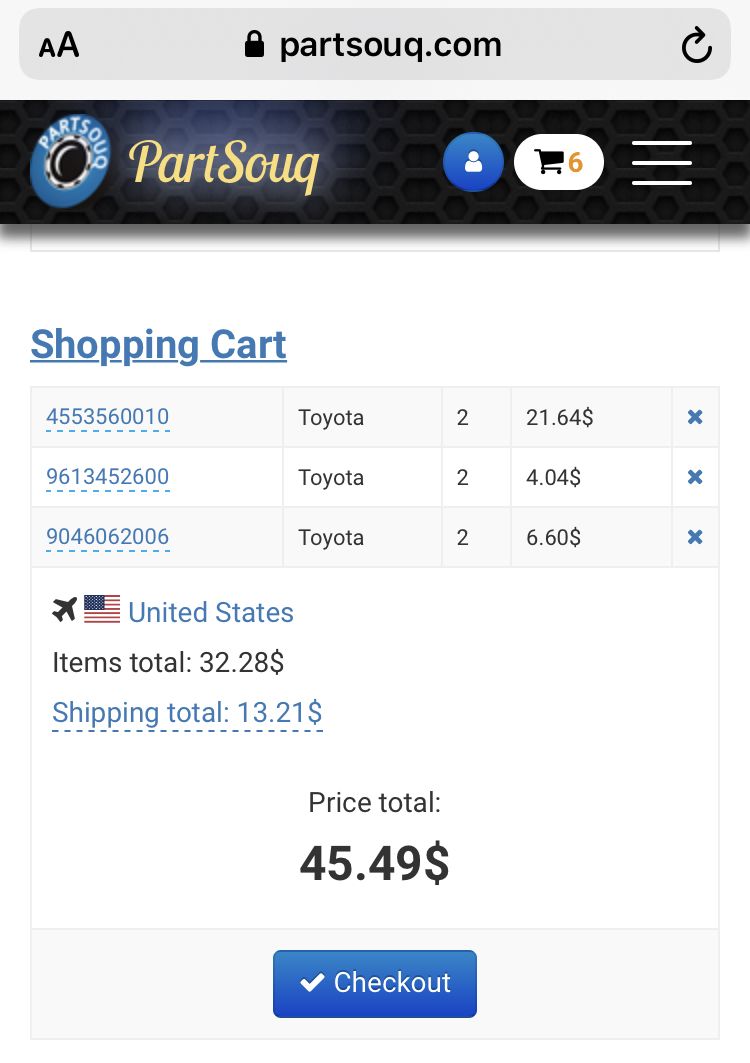The width and height of the screenshot is (750, 1063).
Task: Open part number 9613452600 link
Action: click(x=108, y=477)
